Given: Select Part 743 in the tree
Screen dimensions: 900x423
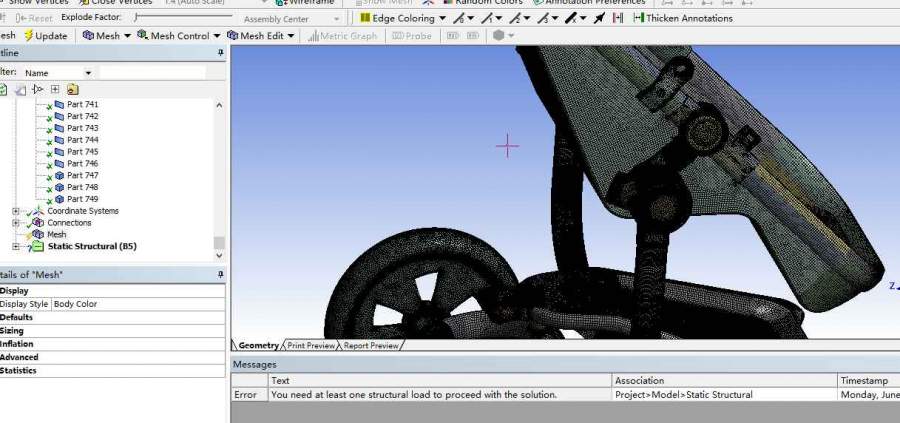Looking at the screenshot, I should click(82, 128).
